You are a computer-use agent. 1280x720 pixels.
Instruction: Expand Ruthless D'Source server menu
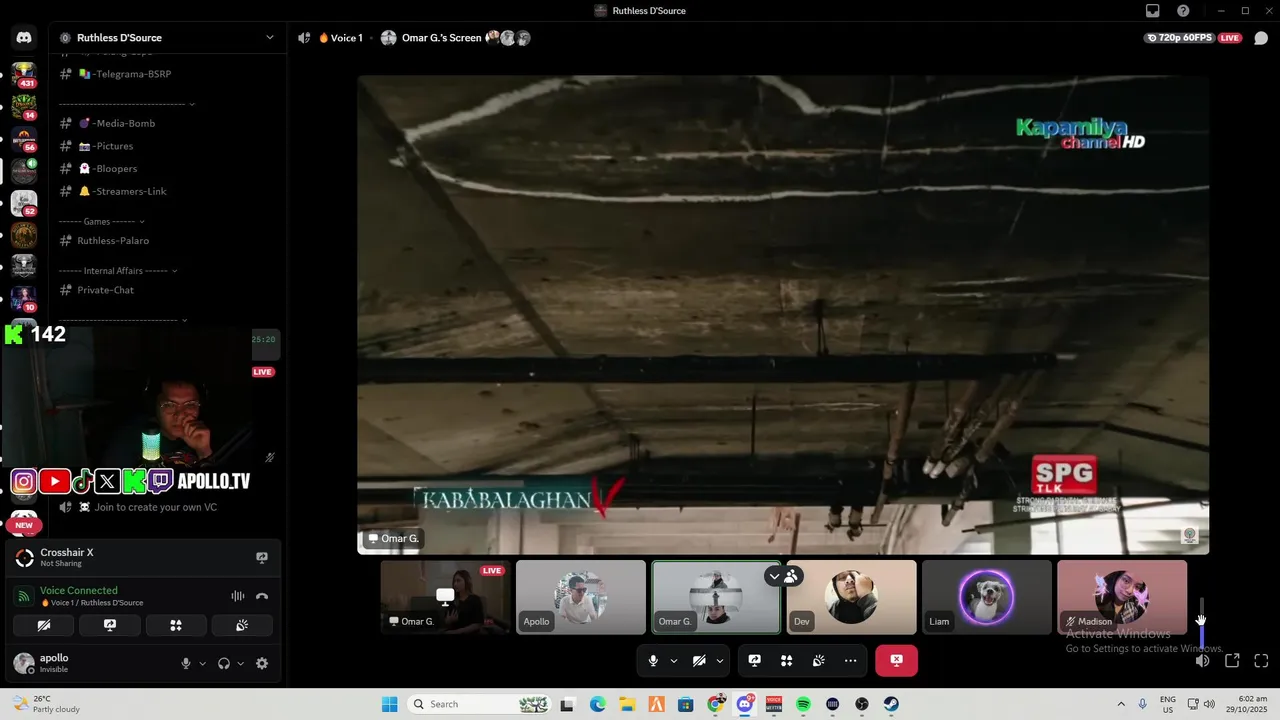pyautogui.click(x=269, y=38)
